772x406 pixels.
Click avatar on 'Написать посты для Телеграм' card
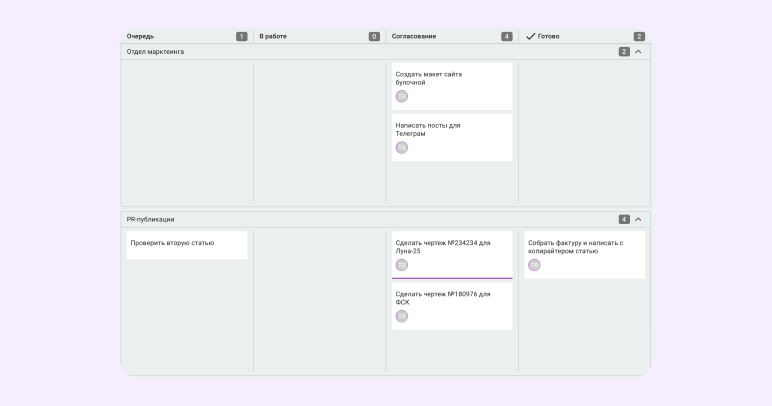(402, 148)
